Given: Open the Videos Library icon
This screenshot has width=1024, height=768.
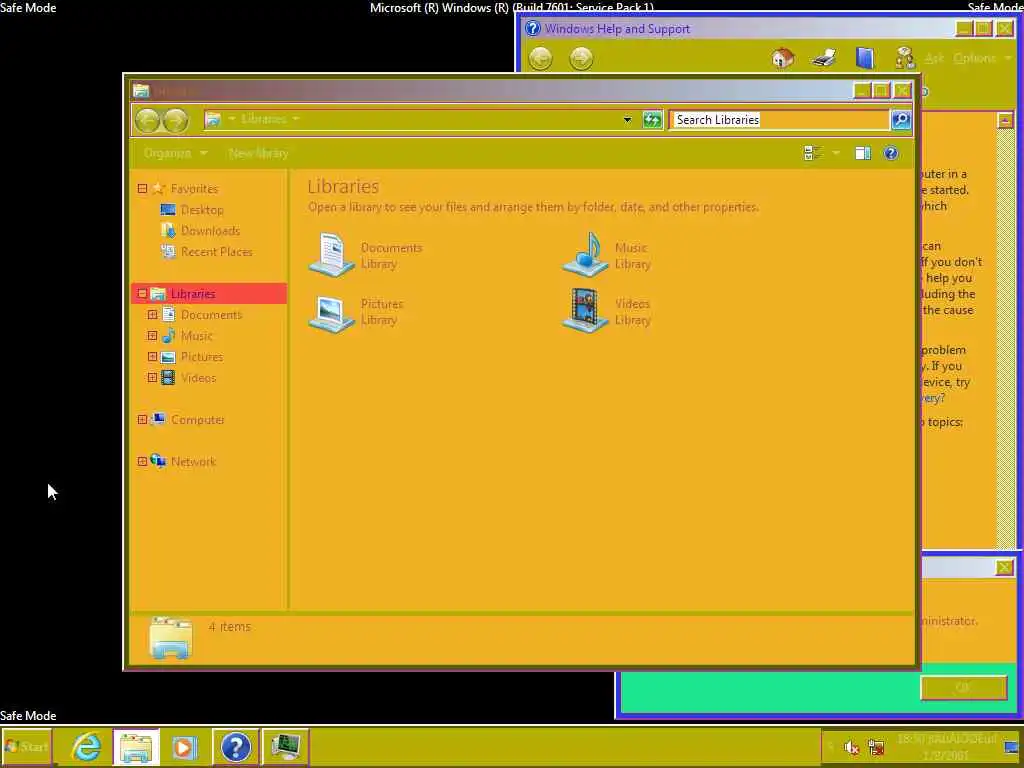Looking at the screenshot, I should coord(585,311).
